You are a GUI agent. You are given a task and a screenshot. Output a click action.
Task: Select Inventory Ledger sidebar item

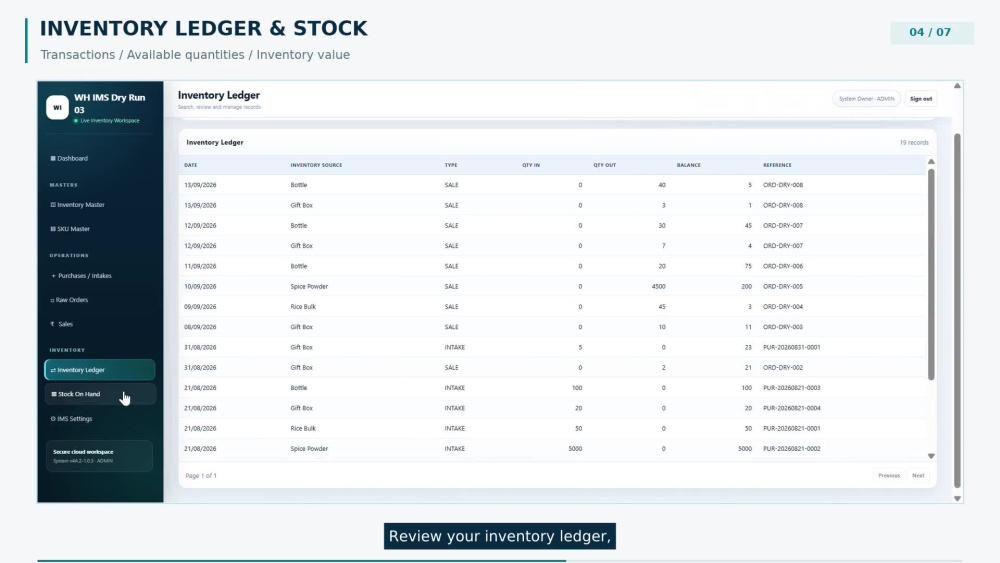pos(99,370)
